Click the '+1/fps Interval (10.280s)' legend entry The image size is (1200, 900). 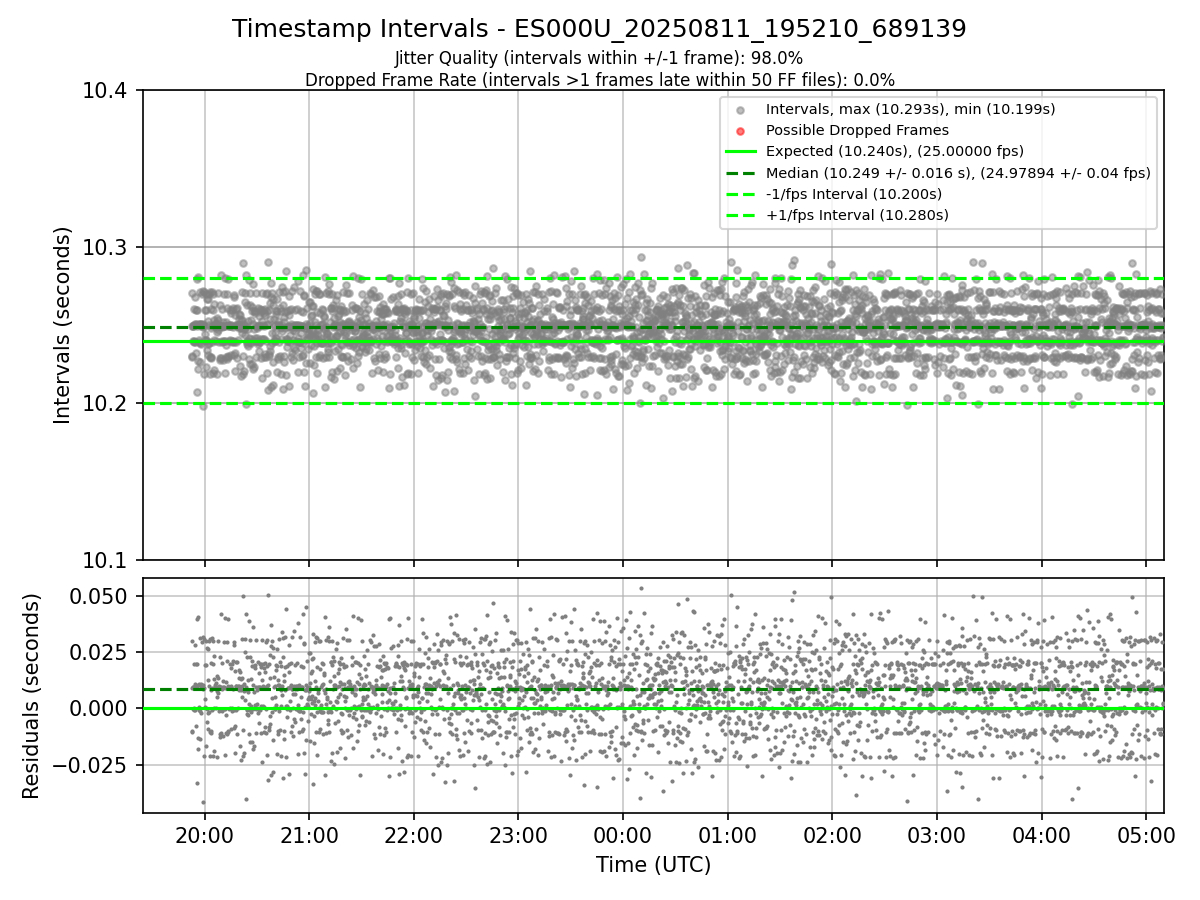[x=857, y=215]
